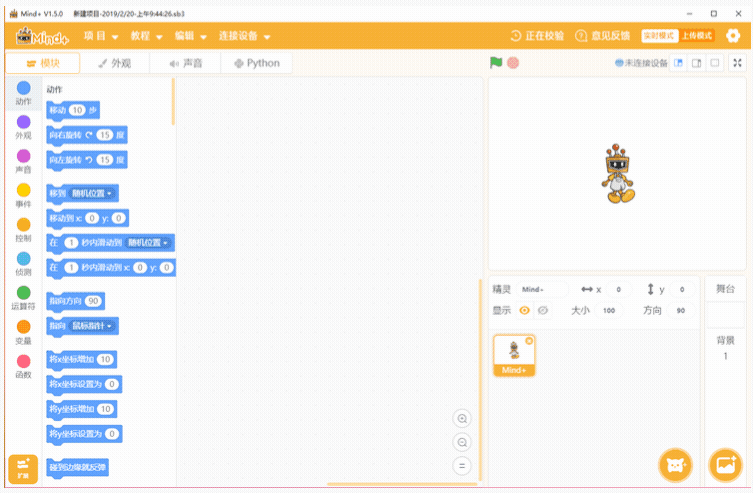Edit the sprite x coordinate field
The image size is (753, 493).
(x=619, y=289)
